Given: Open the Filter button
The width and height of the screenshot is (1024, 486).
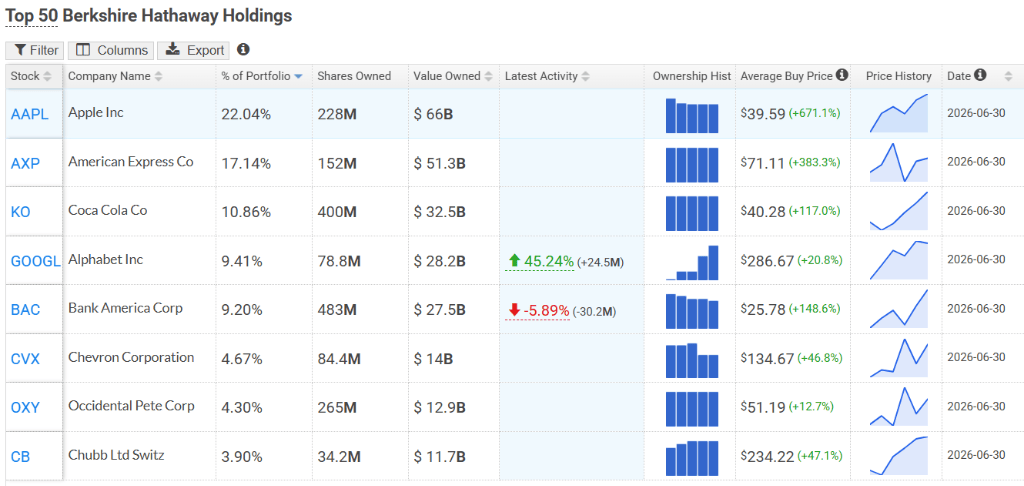Looking at the screenshot, I should (x=35, y=50).
